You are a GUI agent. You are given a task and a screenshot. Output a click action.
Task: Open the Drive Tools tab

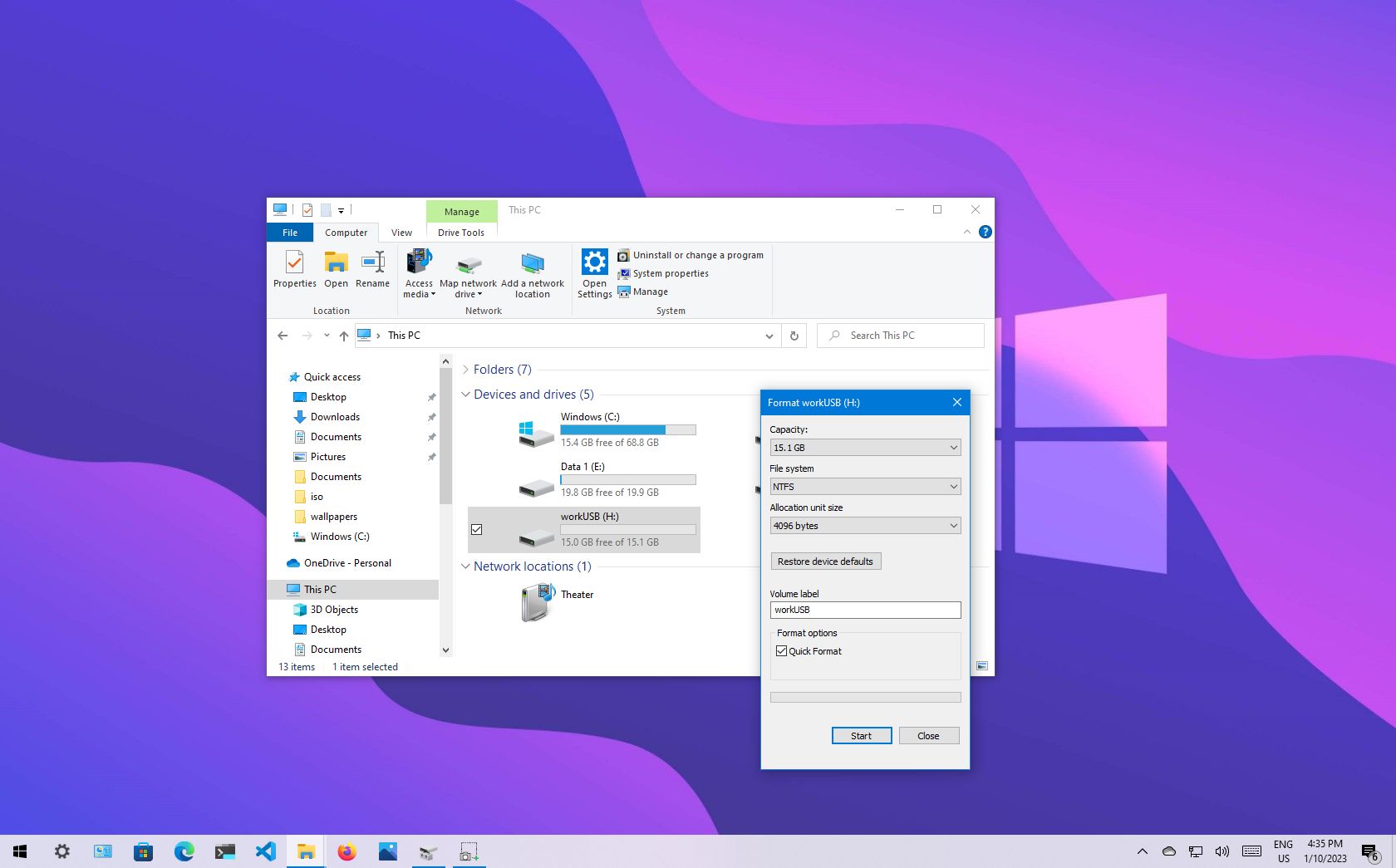click(x=460, y=233)
